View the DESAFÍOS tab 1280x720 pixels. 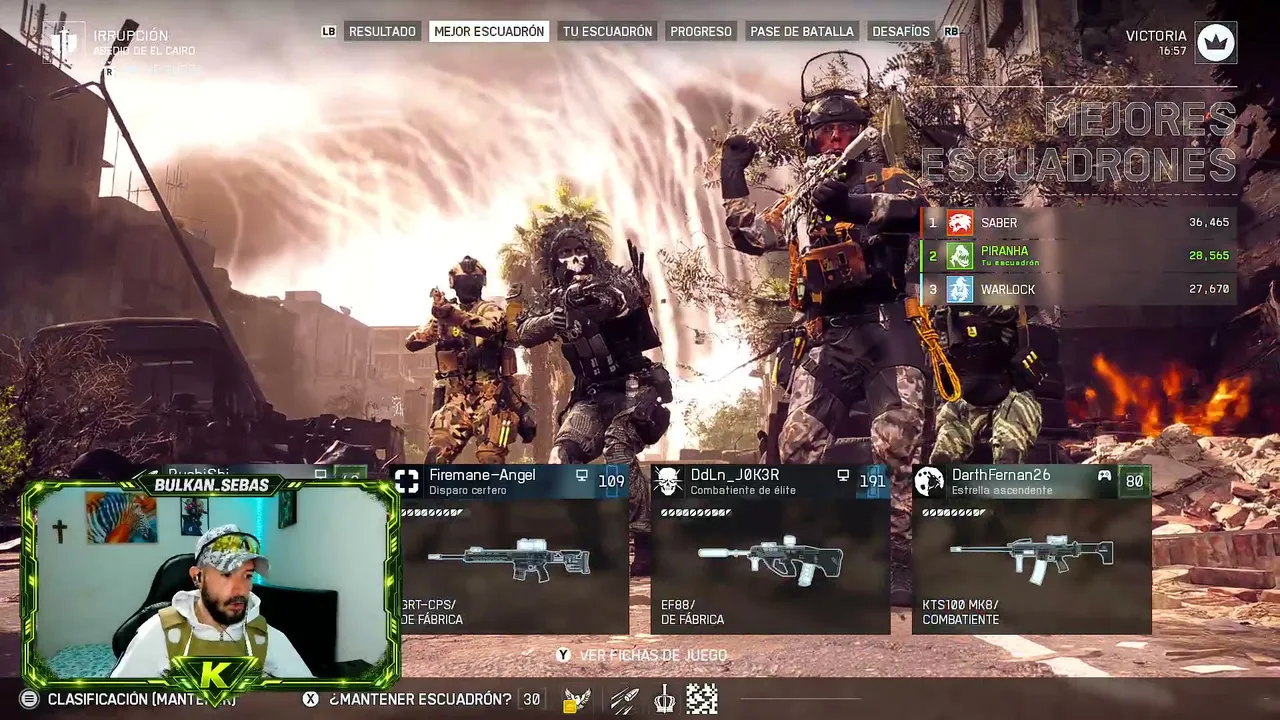point(901,32)
